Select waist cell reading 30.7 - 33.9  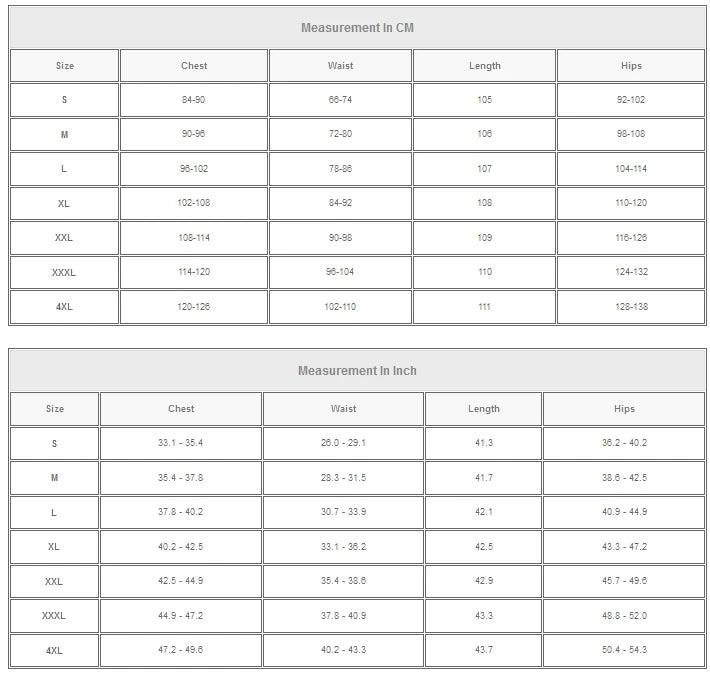[343, 512]
